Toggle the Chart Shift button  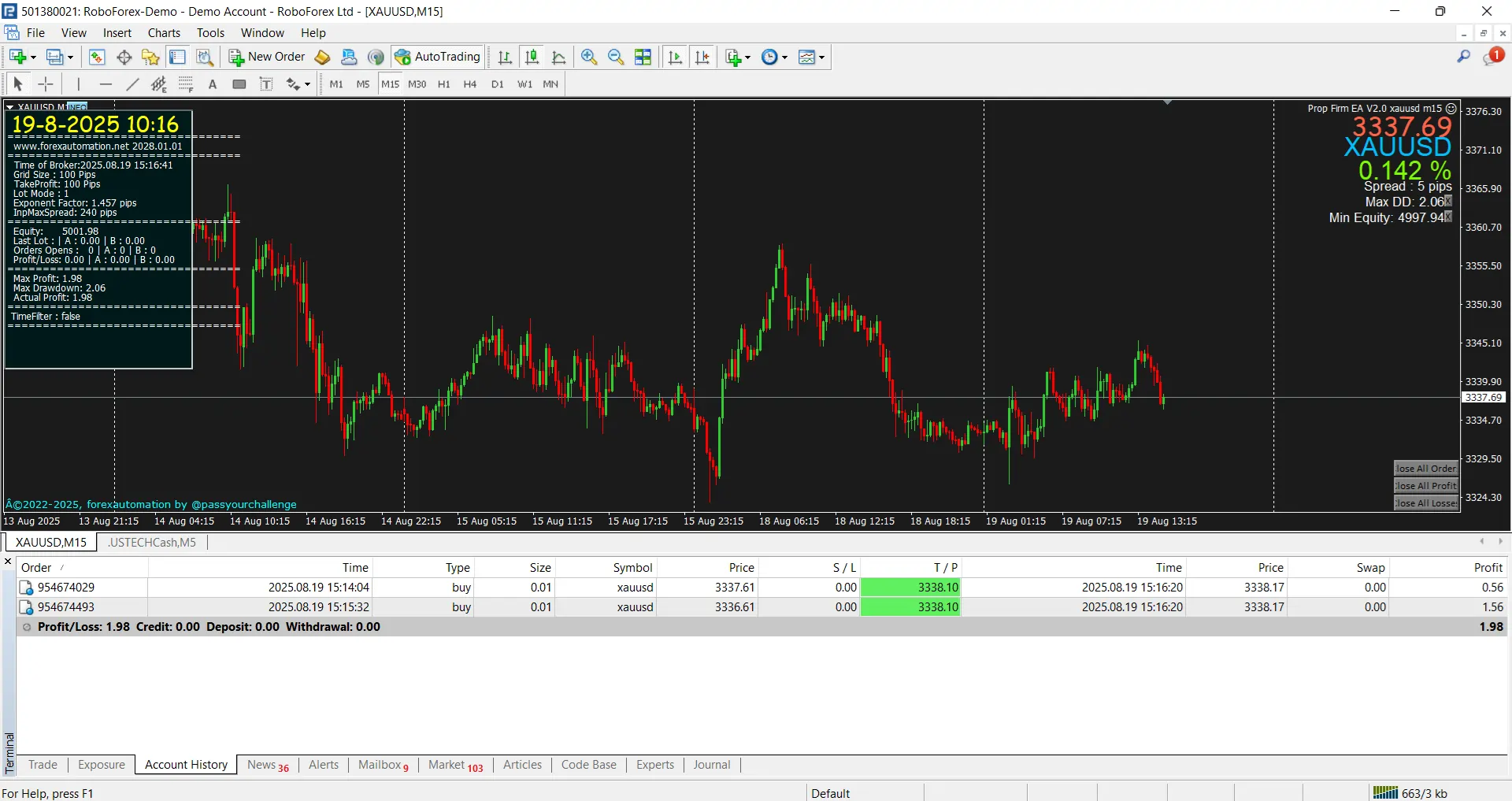click(702, 57)
